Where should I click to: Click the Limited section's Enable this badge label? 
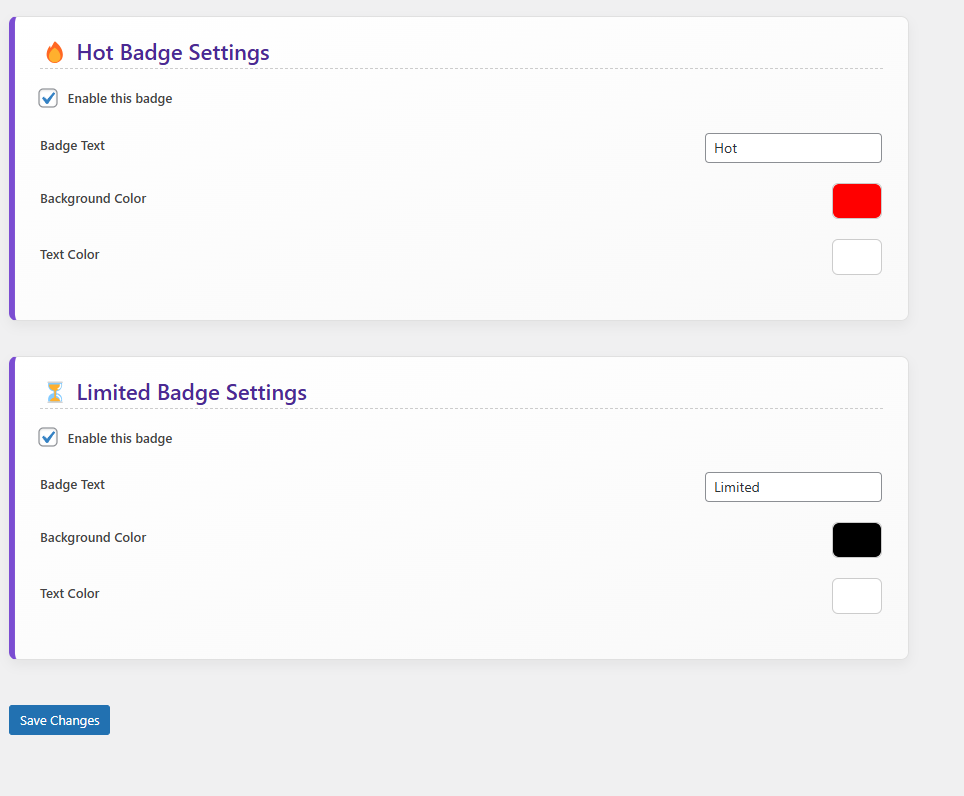click(x=120, y=438)
